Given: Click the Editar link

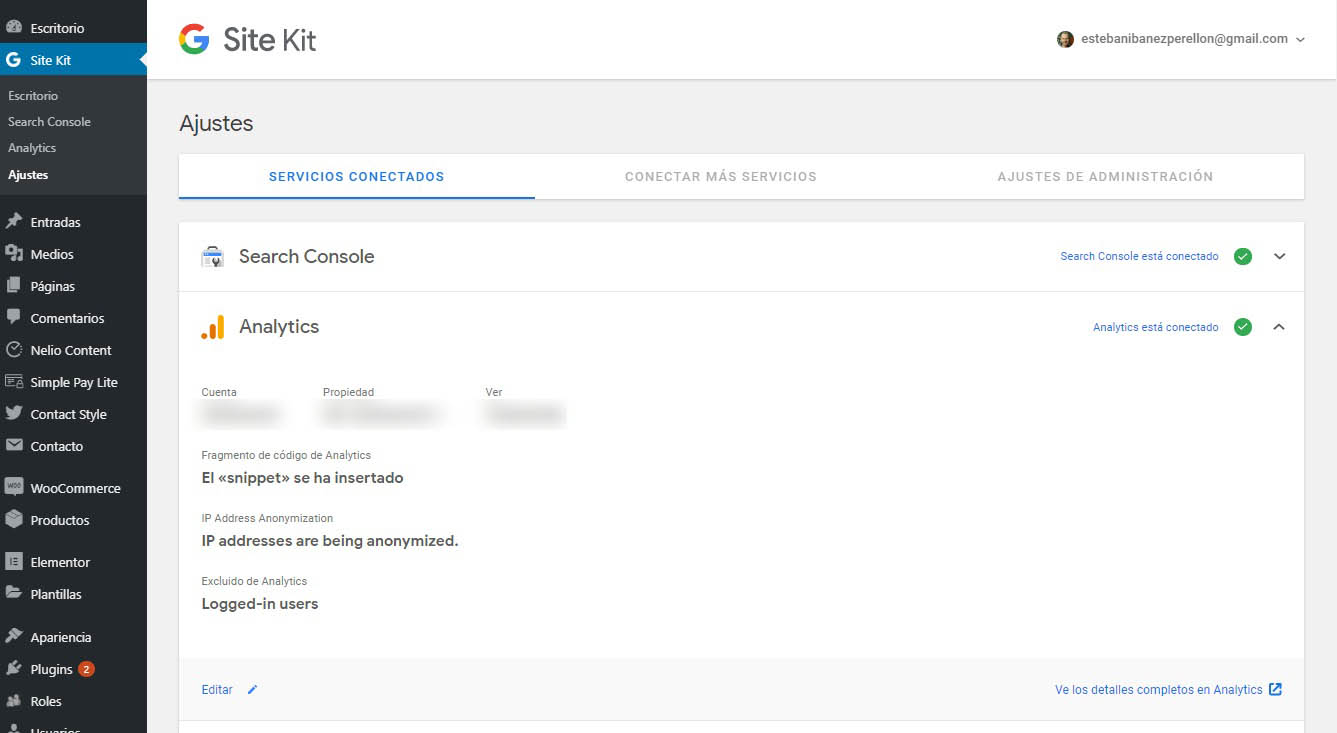Looking at the screenshot, I should click(217, 690).
